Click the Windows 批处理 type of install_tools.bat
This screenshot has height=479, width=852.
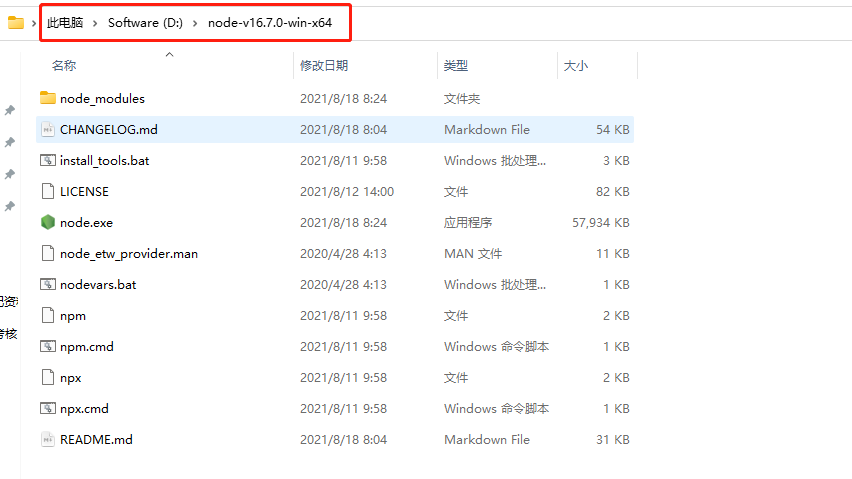tap(495, 161)
